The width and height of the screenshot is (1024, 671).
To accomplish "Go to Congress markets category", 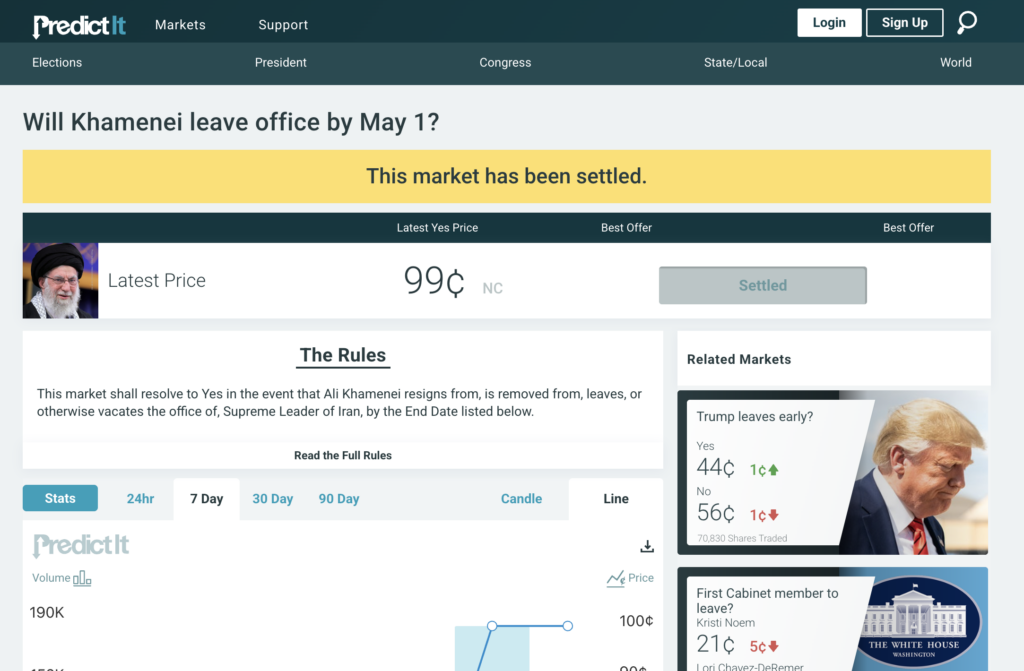I will click(505, 62).
